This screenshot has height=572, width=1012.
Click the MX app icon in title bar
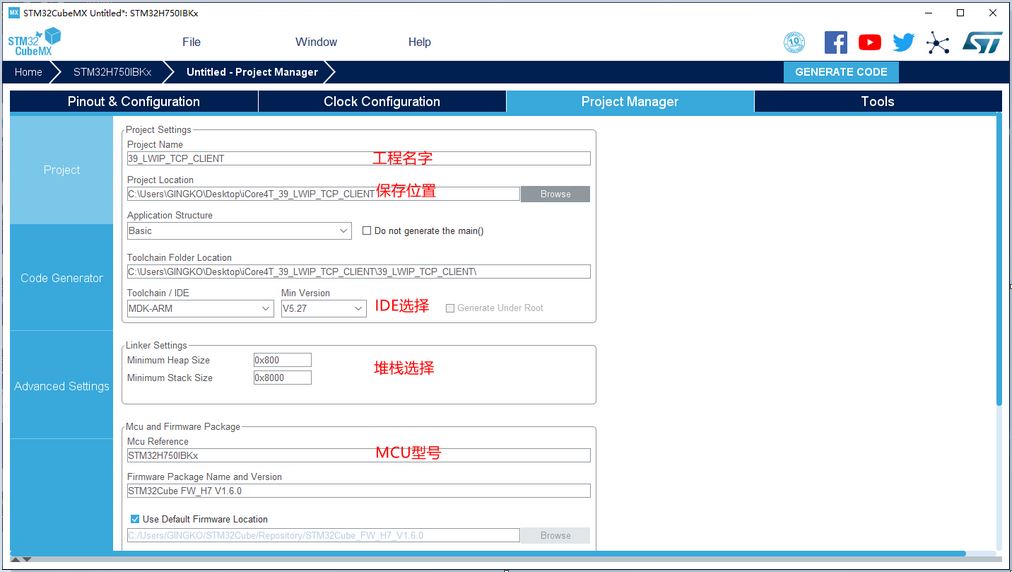point(13,13)
